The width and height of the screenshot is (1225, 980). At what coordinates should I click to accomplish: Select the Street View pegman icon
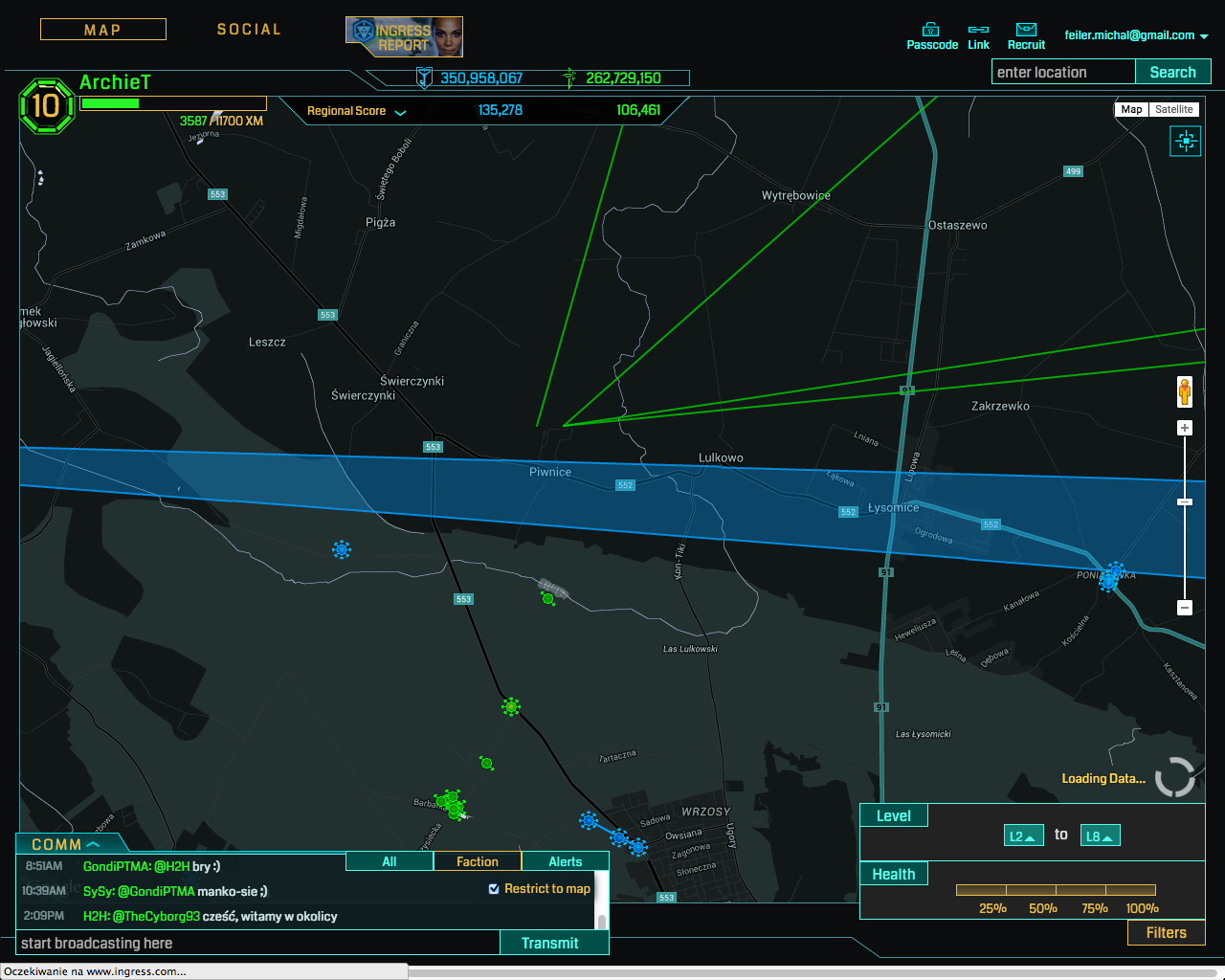[x=1185, y=391]
